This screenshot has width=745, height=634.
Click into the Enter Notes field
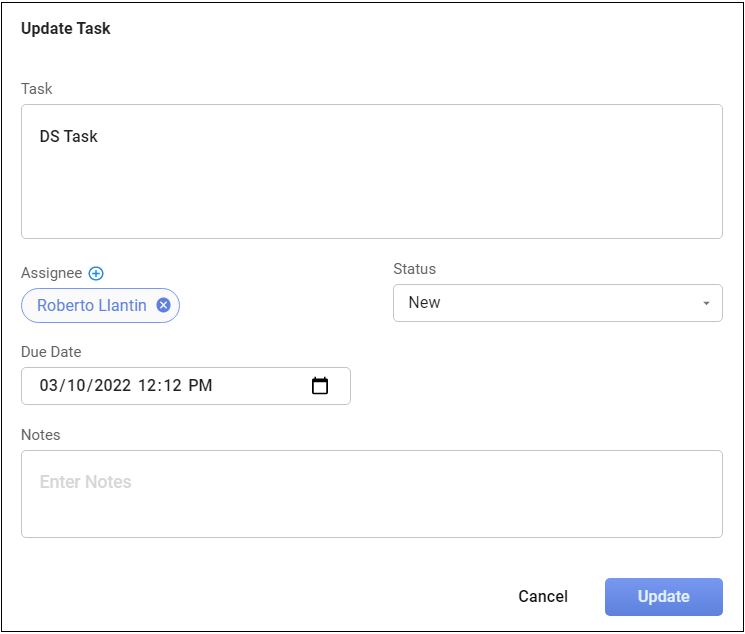click(371, 494)
